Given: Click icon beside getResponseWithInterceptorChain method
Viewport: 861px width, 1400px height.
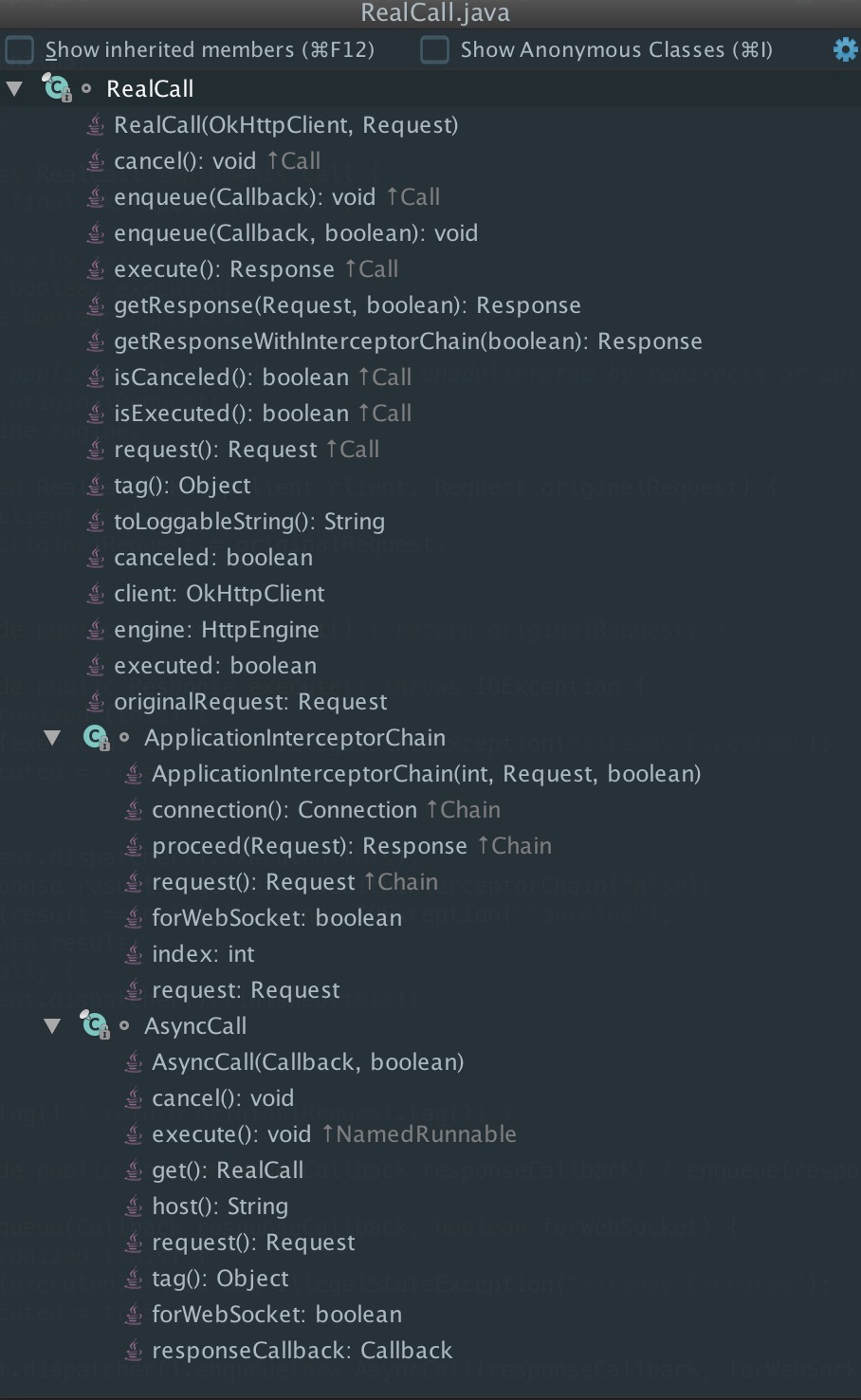Looking at the screenshot, I should pyautogui.click(x=95, y=341).
